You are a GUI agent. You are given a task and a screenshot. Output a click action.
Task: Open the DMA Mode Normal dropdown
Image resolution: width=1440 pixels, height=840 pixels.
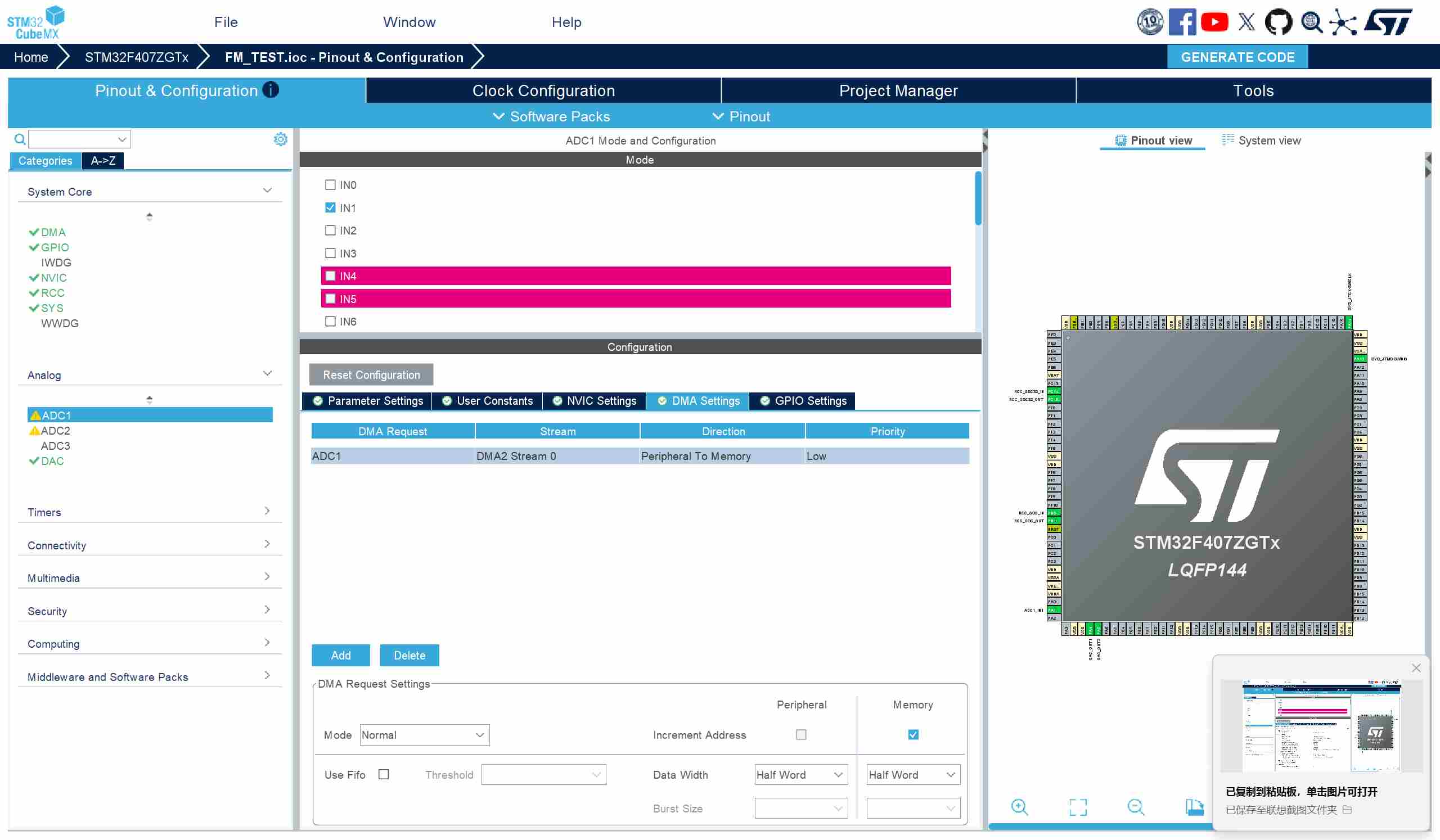(x=424, y=734)
